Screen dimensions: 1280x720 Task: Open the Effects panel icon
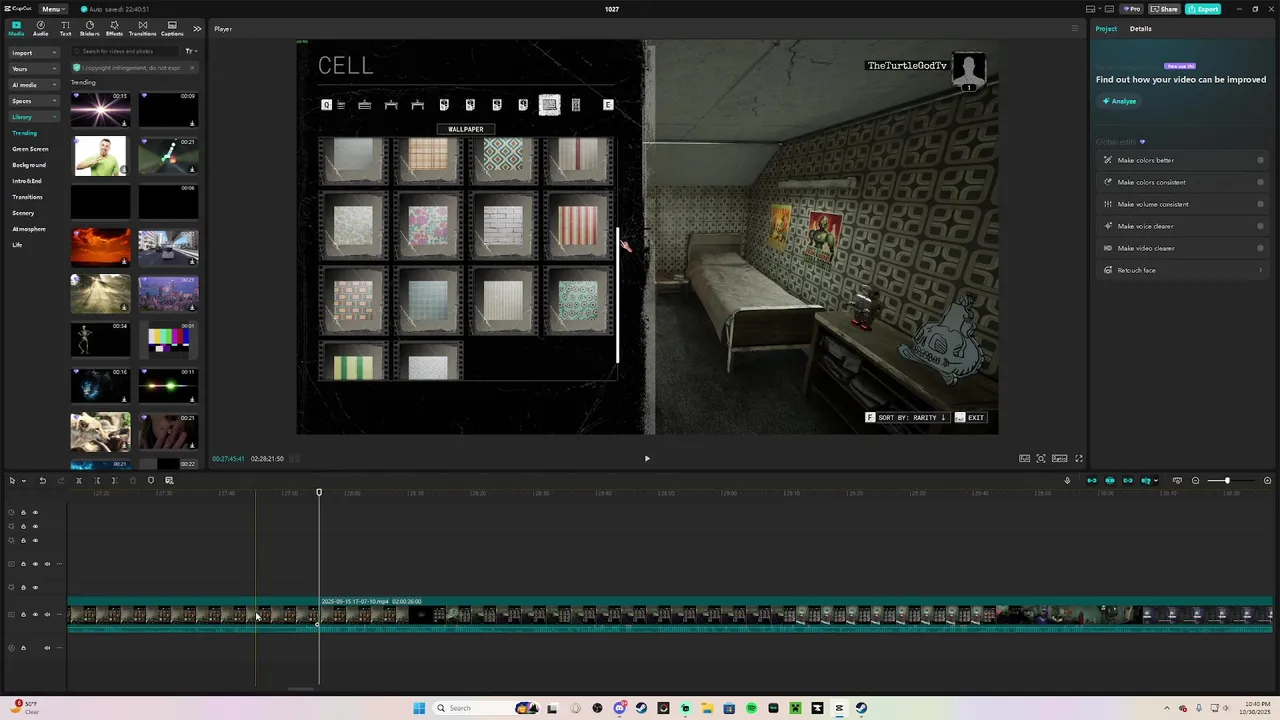(x=114, y=28)
